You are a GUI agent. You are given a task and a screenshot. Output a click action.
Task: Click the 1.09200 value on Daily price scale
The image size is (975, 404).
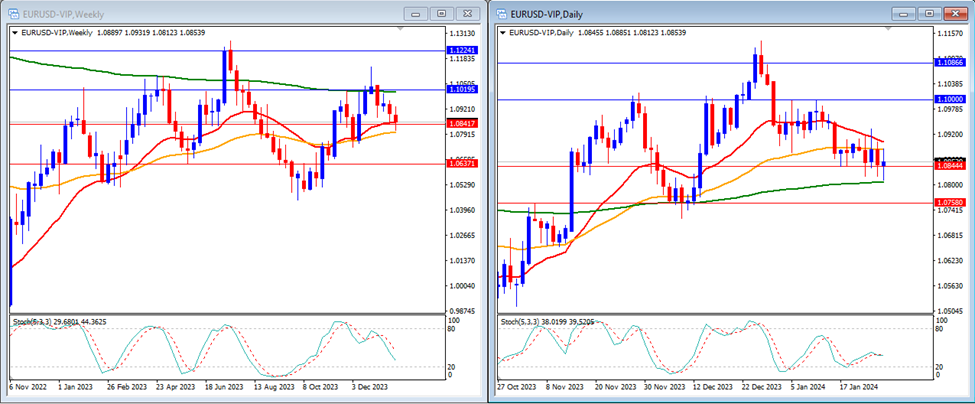[950, 134]
